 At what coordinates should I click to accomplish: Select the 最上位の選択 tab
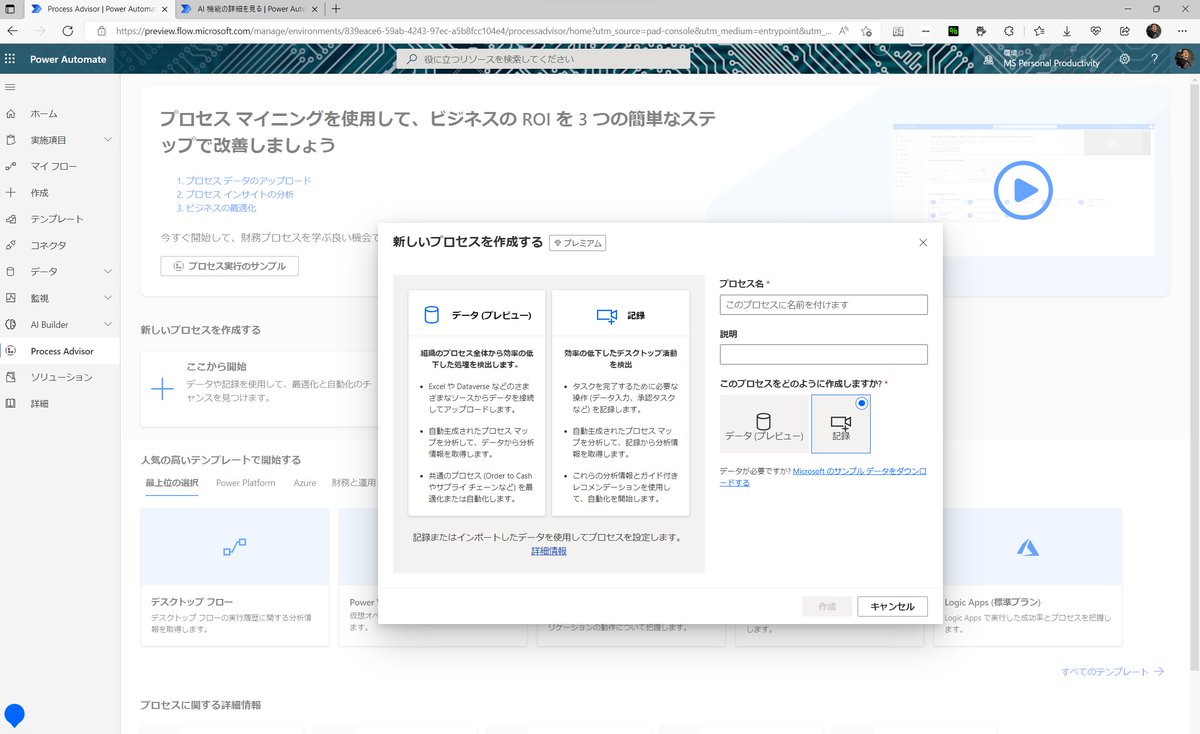[x=172, y=483]
